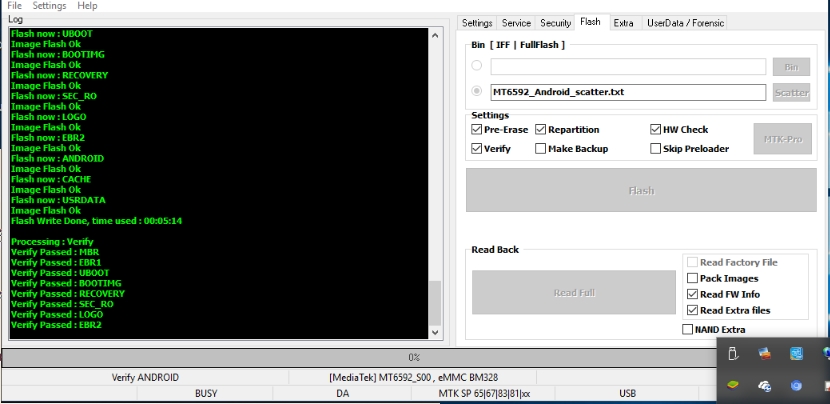The image size is (830, 404).
Task: Click 'Verify Passed : MBR' log line
Action: point(55,252)
